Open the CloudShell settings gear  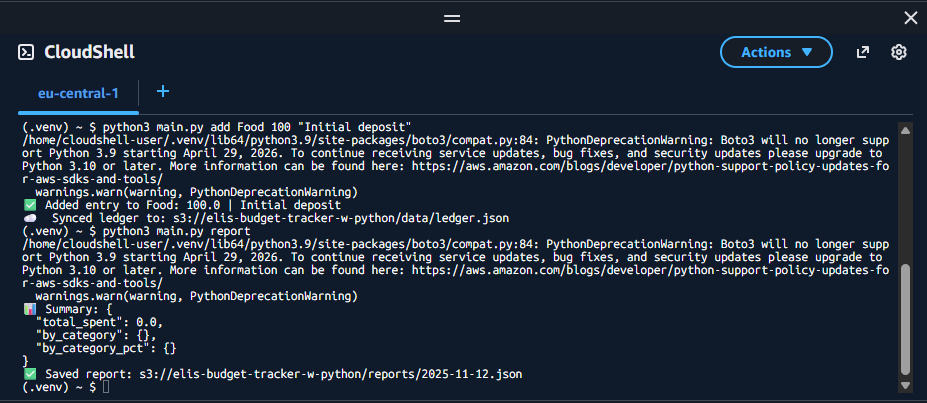tap(899, 52)
